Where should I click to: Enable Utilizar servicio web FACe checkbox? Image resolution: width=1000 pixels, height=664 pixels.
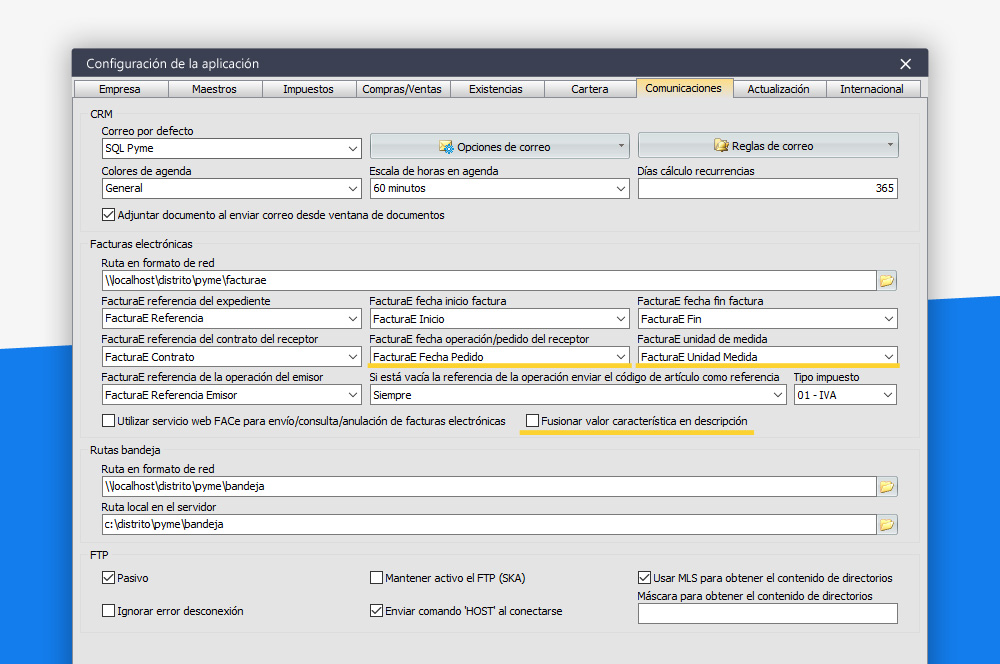click(109, 421)
